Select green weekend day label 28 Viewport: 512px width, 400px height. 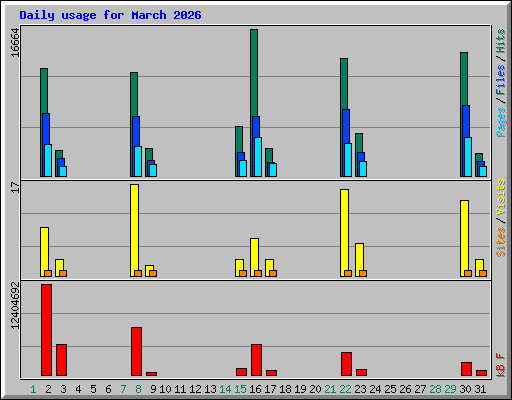pos(435,389)
